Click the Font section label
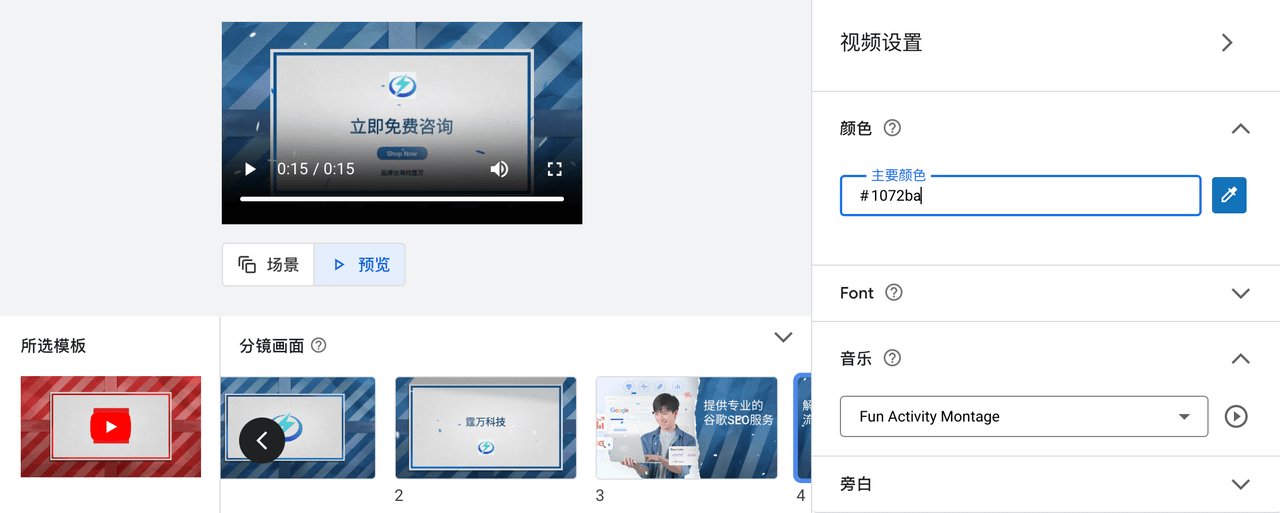 click(x=857, y=293)
